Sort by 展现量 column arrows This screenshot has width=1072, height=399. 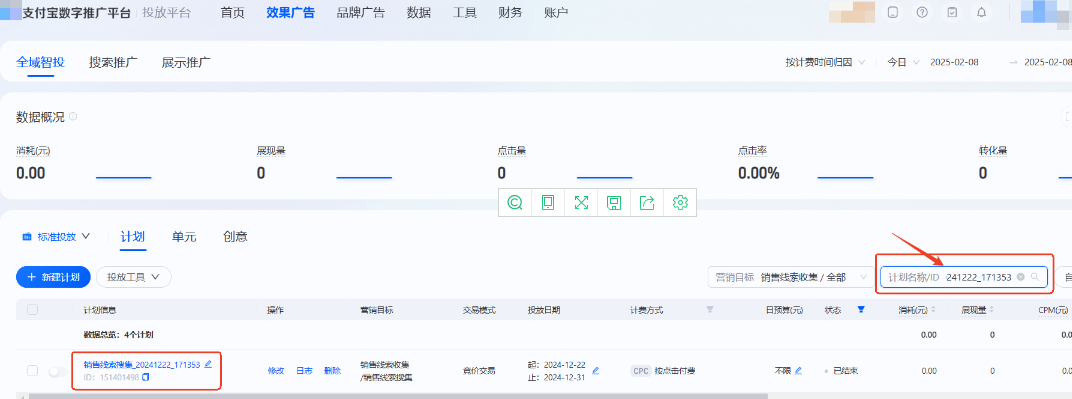click(x=990, y=309)
